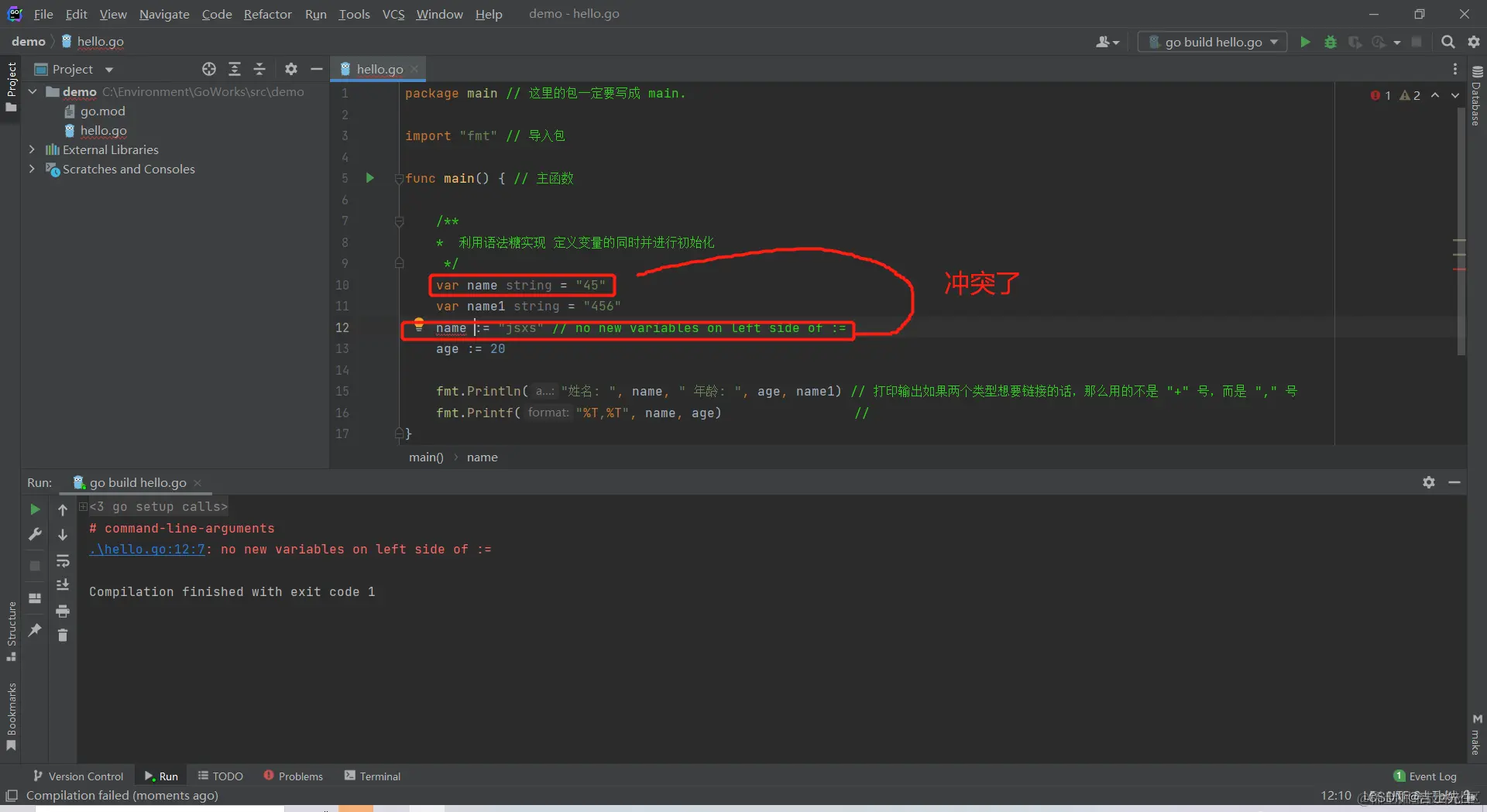The width and height of the screenshot is (1487, 812).
Task: Fold the main function on line 5
Action: tap(399, 179)
